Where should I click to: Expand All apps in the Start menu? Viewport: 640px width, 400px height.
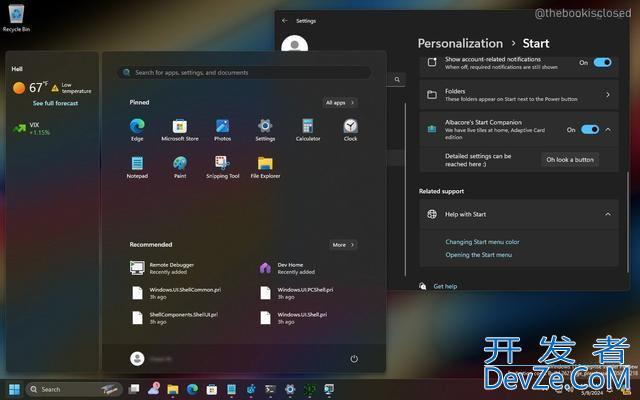(340, 102)
